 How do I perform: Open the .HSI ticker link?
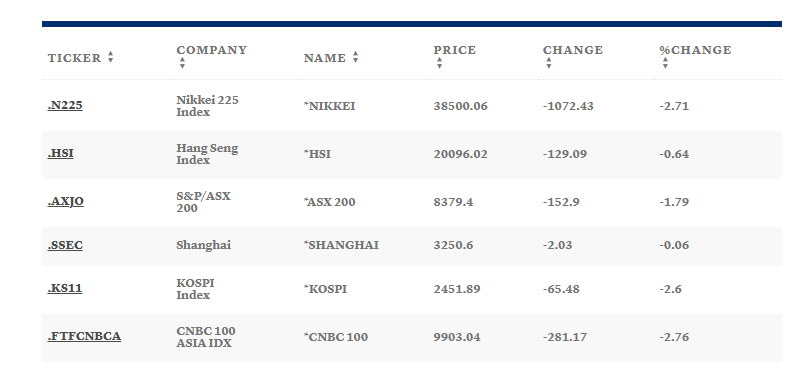pos(60,153)
